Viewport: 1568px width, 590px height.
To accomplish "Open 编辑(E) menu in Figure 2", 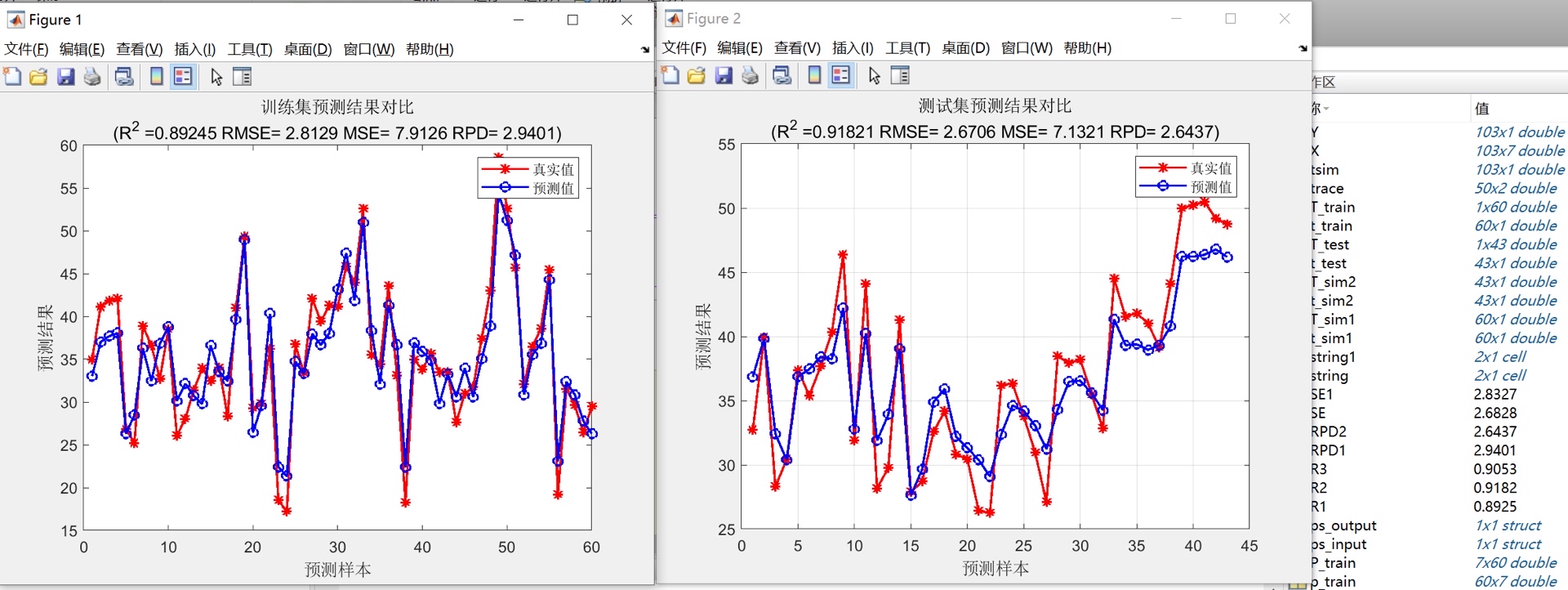I will click(740, 47).
